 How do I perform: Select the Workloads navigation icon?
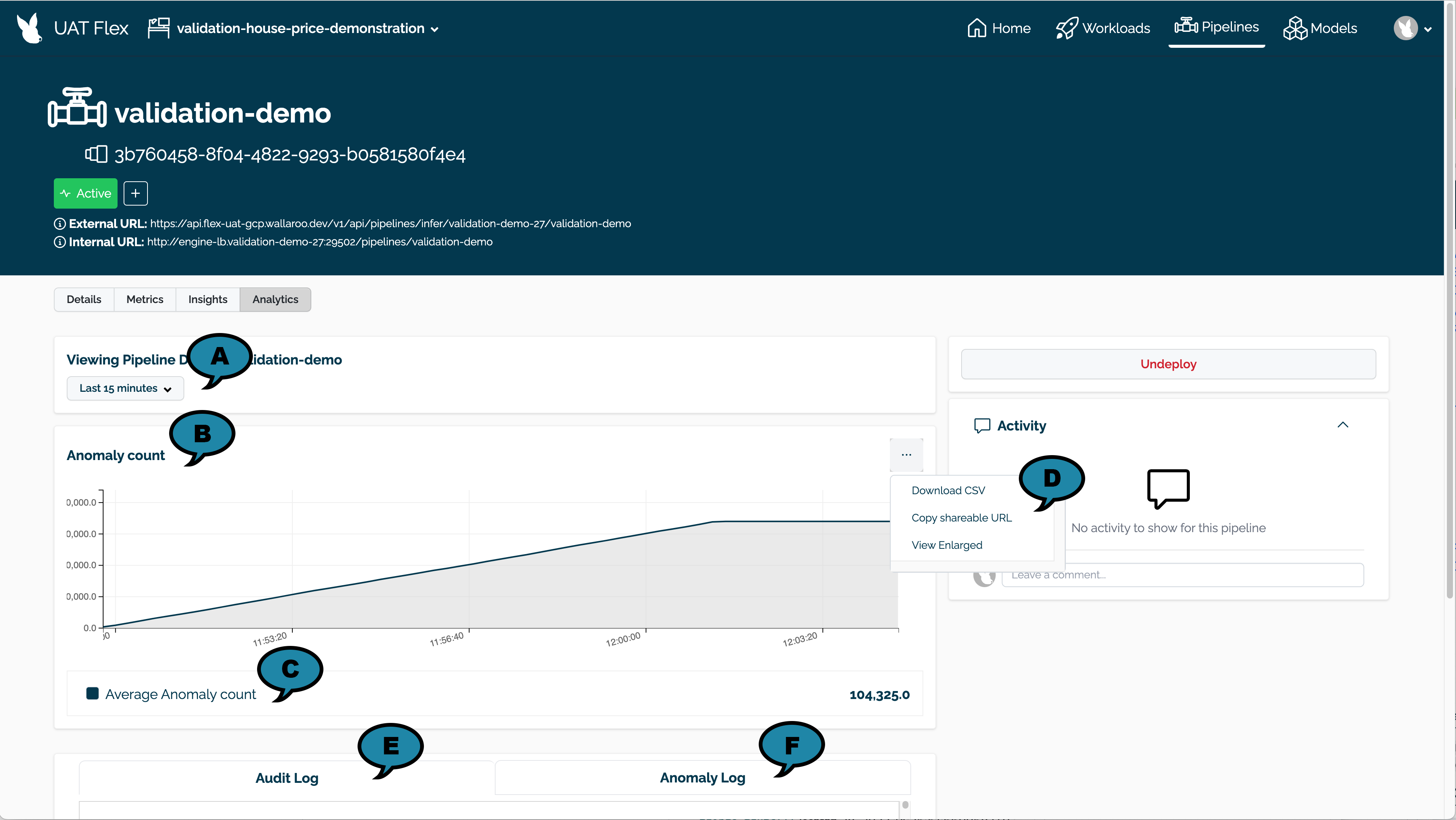click(1067, 28)
